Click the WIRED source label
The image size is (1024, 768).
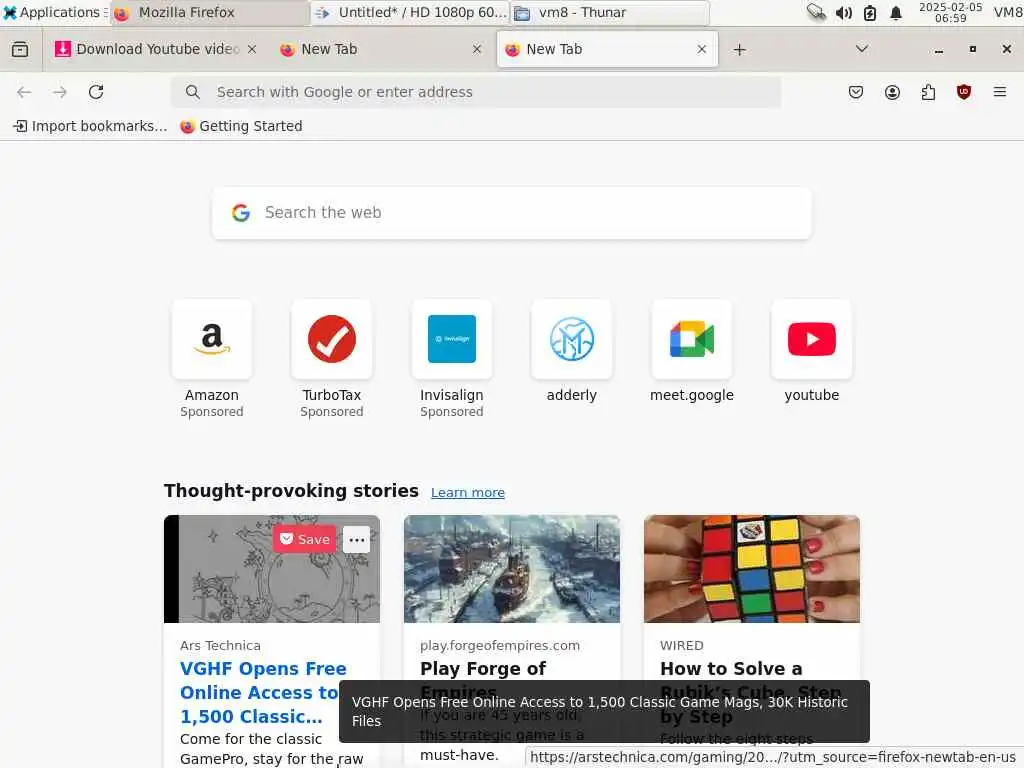click(x=682, y=645)
